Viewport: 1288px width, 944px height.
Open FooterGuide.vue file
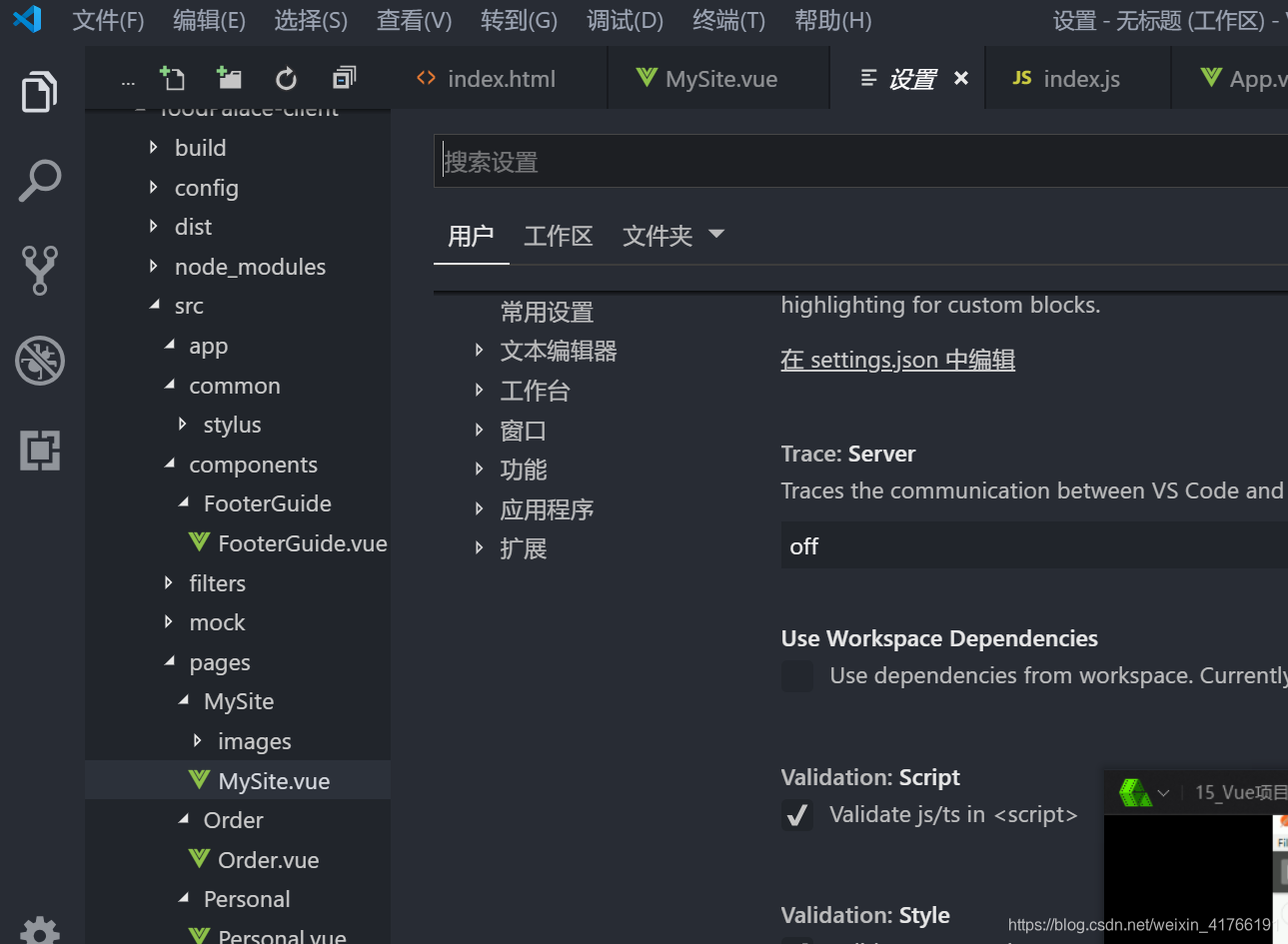pyautogui.click(x=302, y=543)
